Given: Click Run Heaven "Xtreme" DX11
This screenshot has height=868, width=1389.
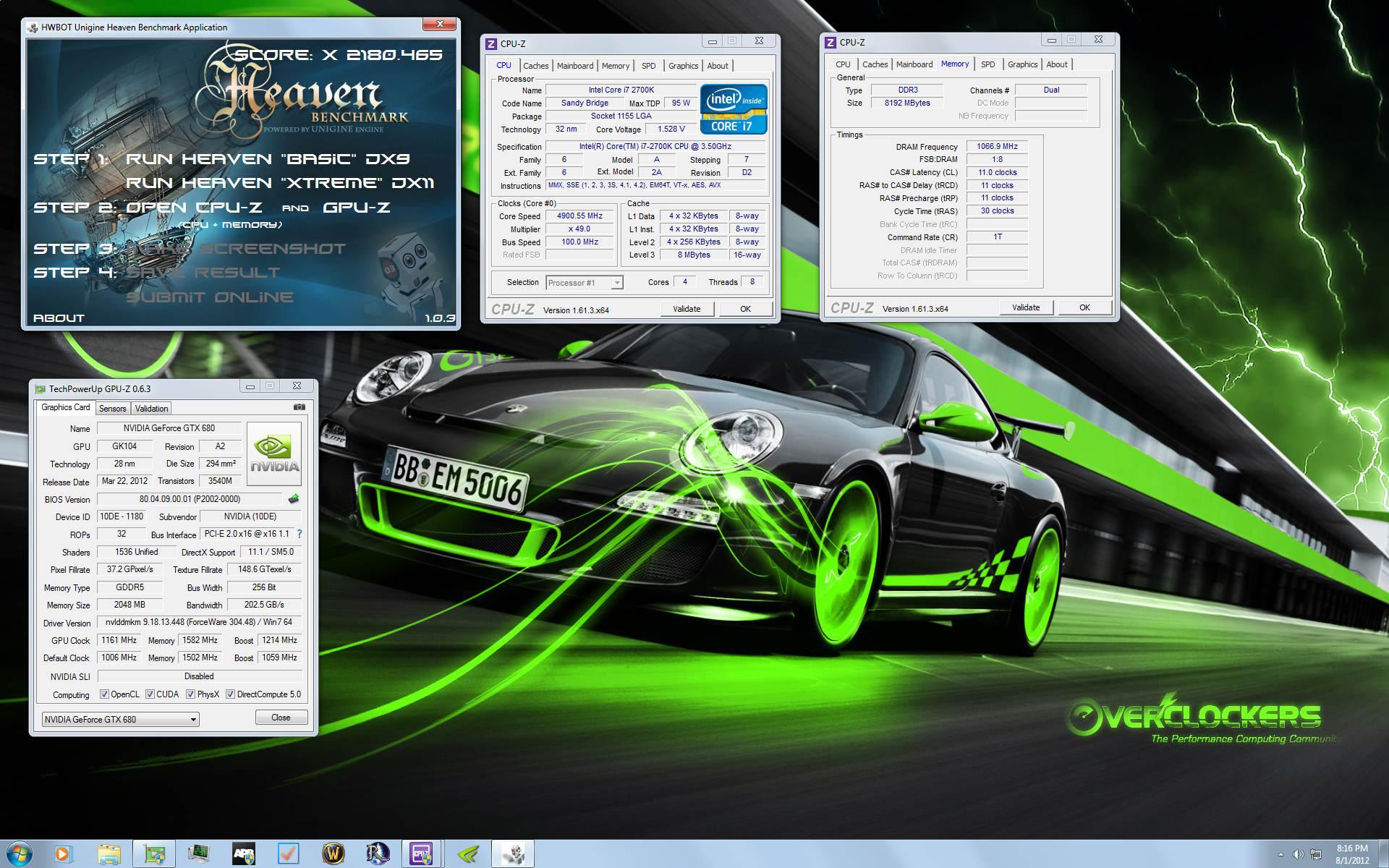Looking at the screenshot, I should [x=280, y=183].
